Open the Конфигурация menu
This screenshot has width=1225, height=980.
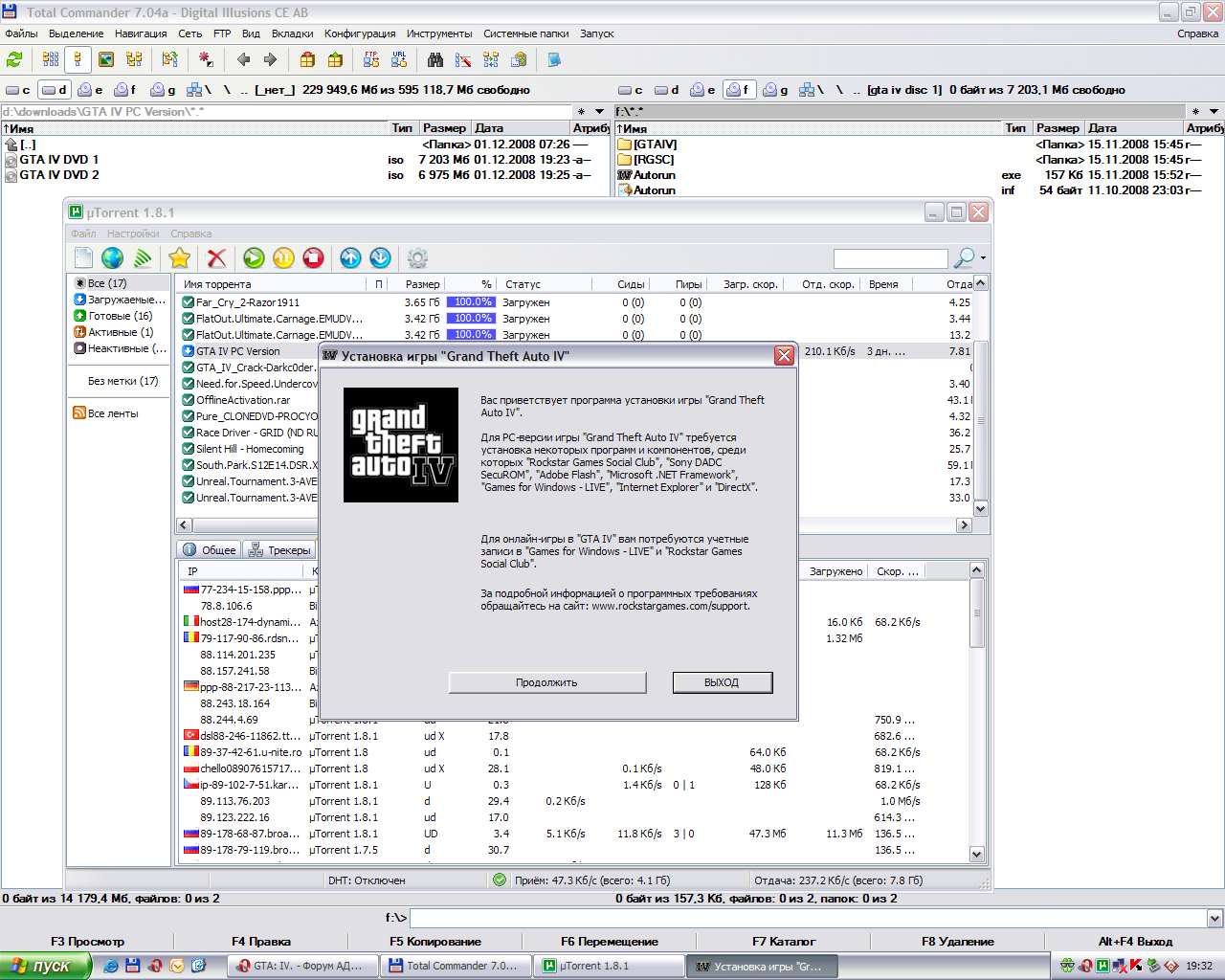(360, 33)
